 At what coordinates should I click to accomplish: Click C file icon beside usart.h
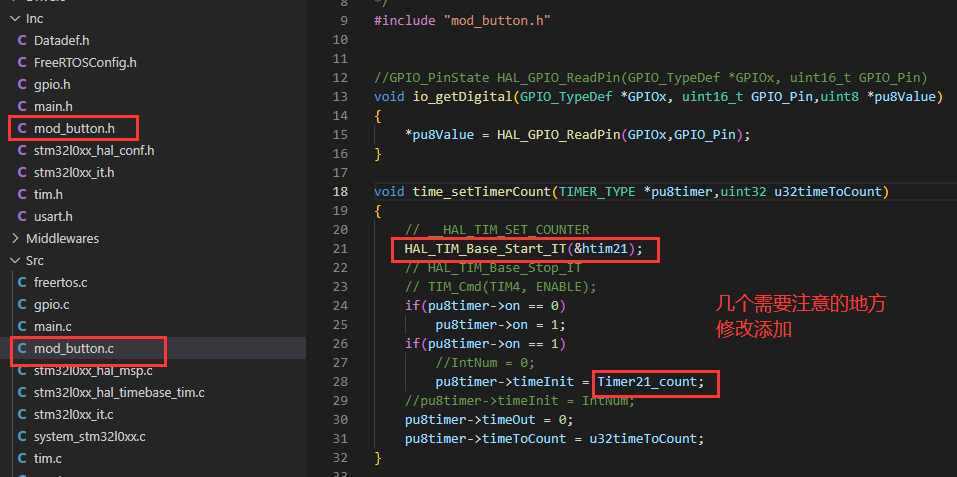[23, 217]
